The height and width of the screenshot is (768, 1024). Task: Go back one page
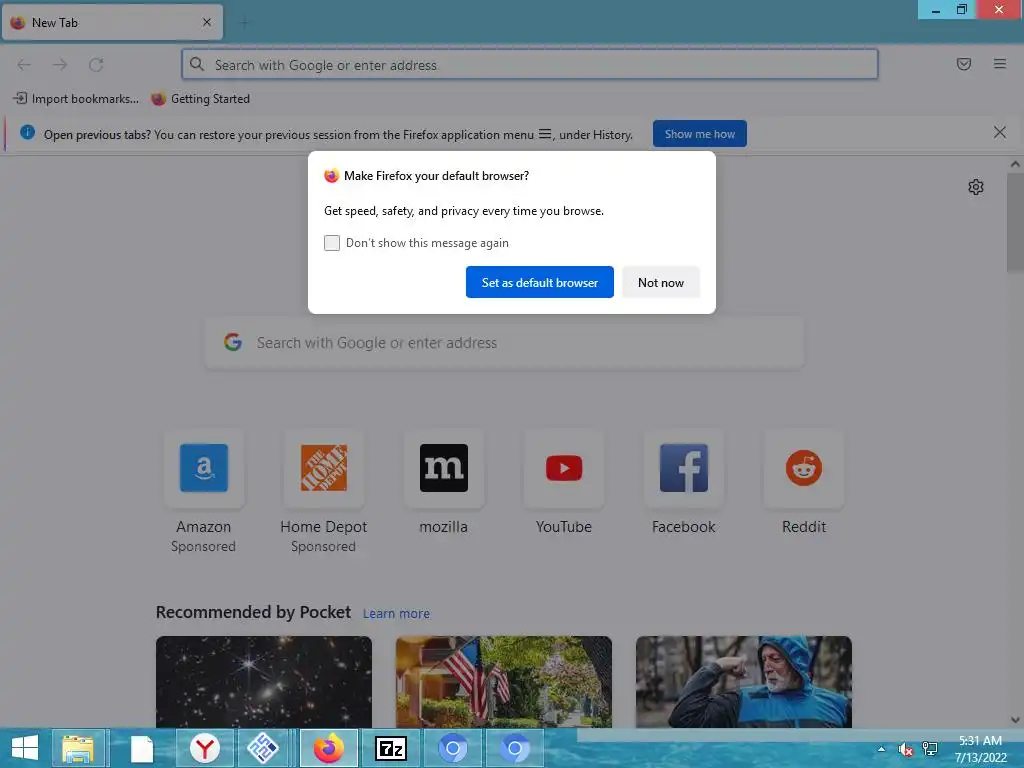point(24,65)
